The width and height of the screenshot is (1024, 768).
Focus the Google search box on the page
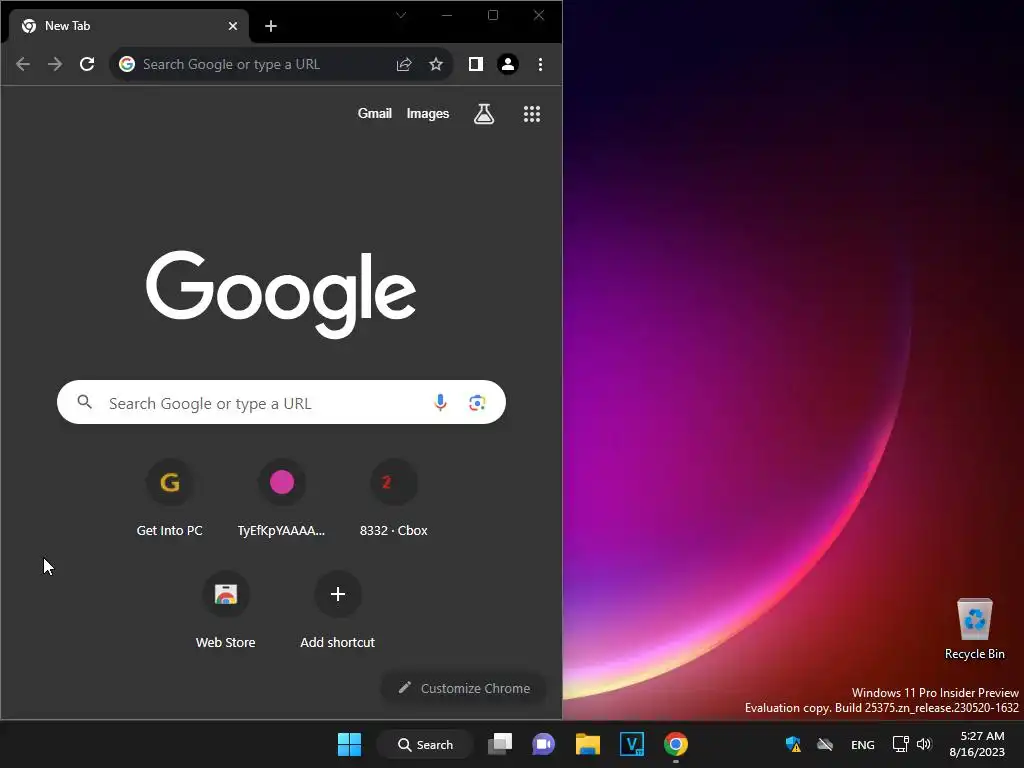(281, 402)
